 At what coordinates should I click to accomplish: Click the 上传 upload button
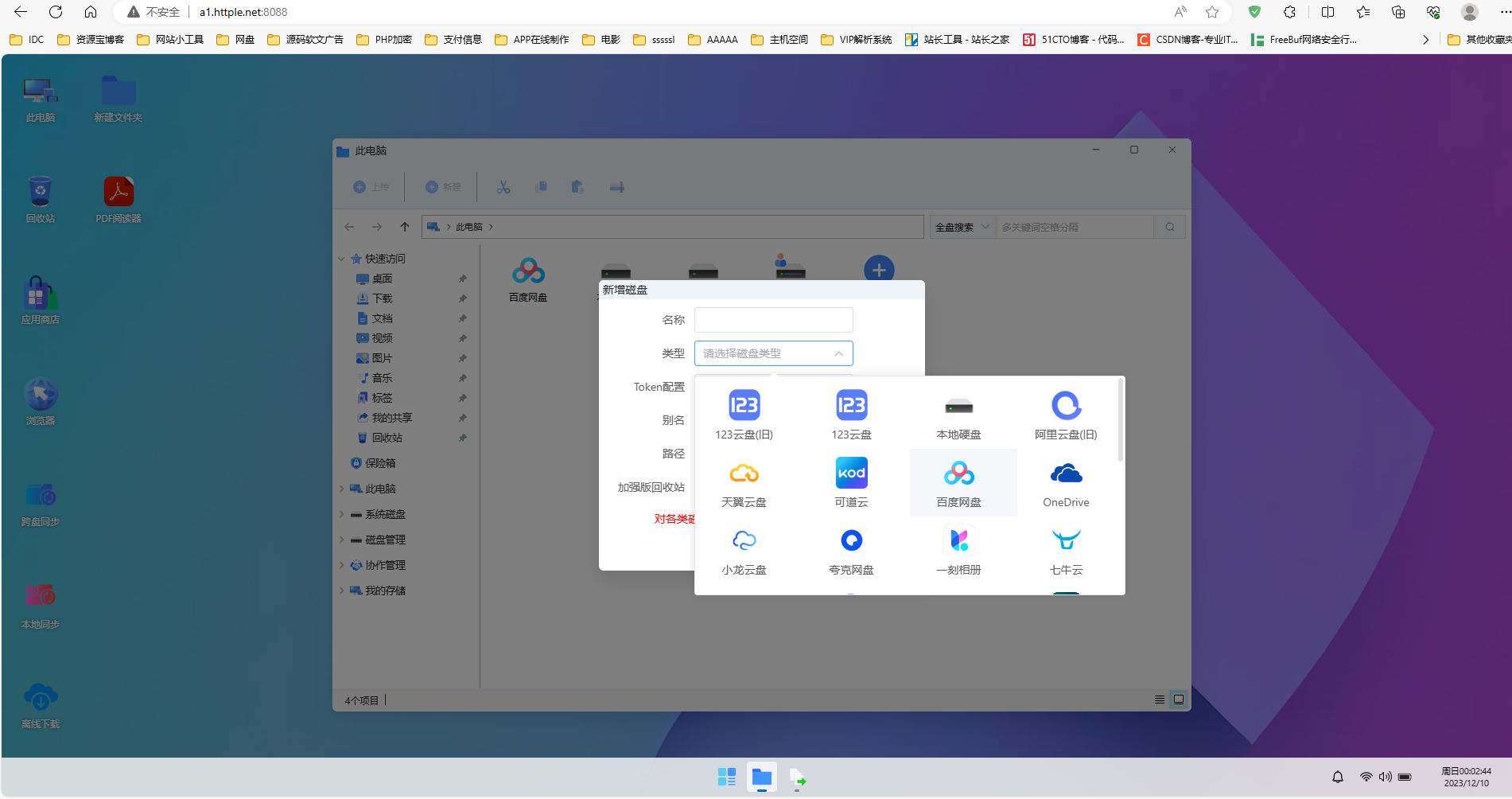pos(371,187)
